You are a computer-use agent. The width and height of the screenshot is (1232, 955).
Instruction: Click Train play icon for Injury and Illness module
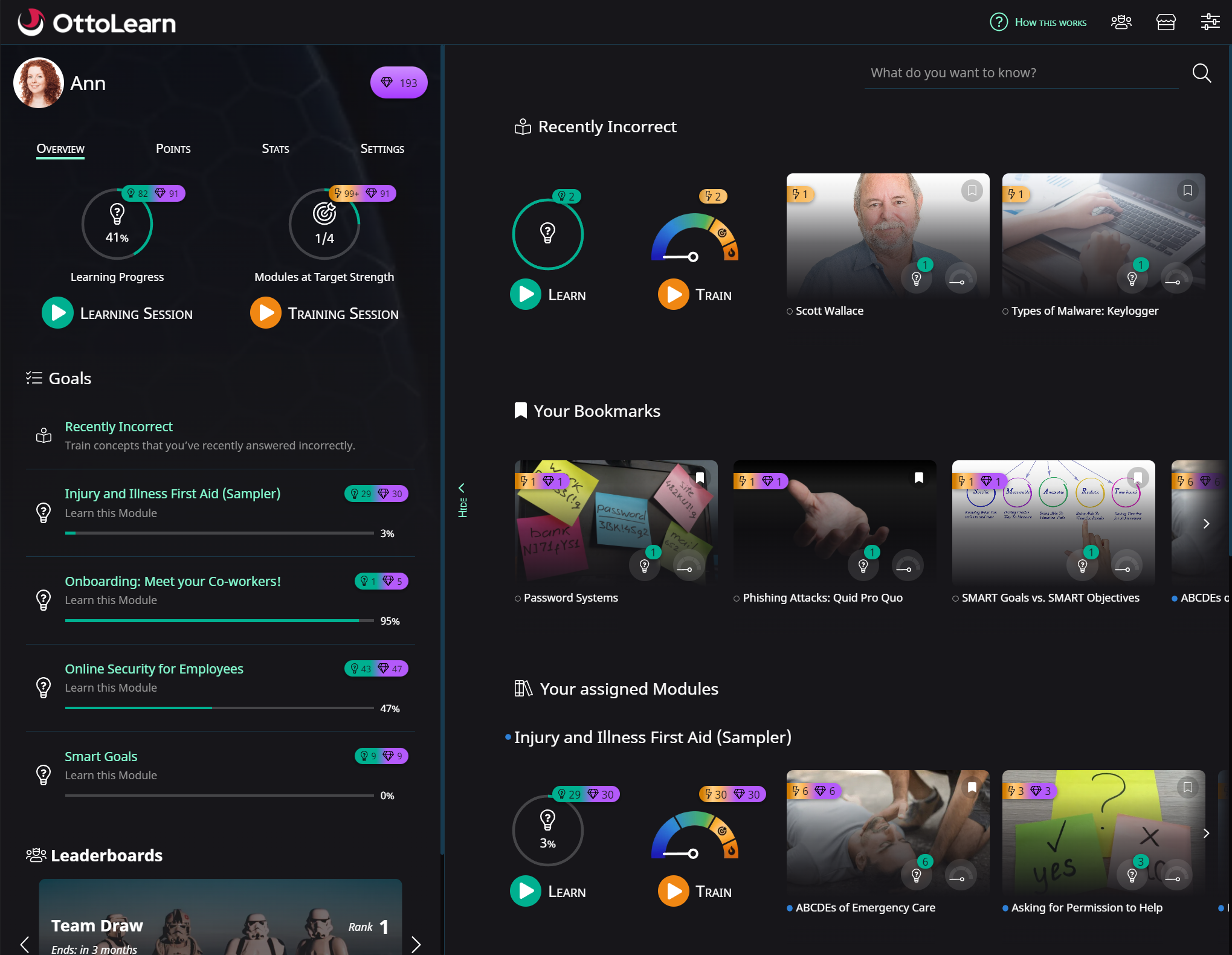coord(674,892)
